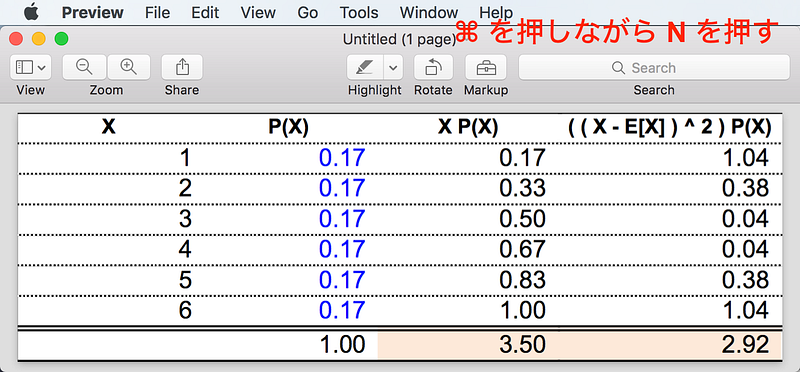800x372 pixels.
Task: Click the variance total 2.92
Action: pyautogui.click(x=746, y=345)
